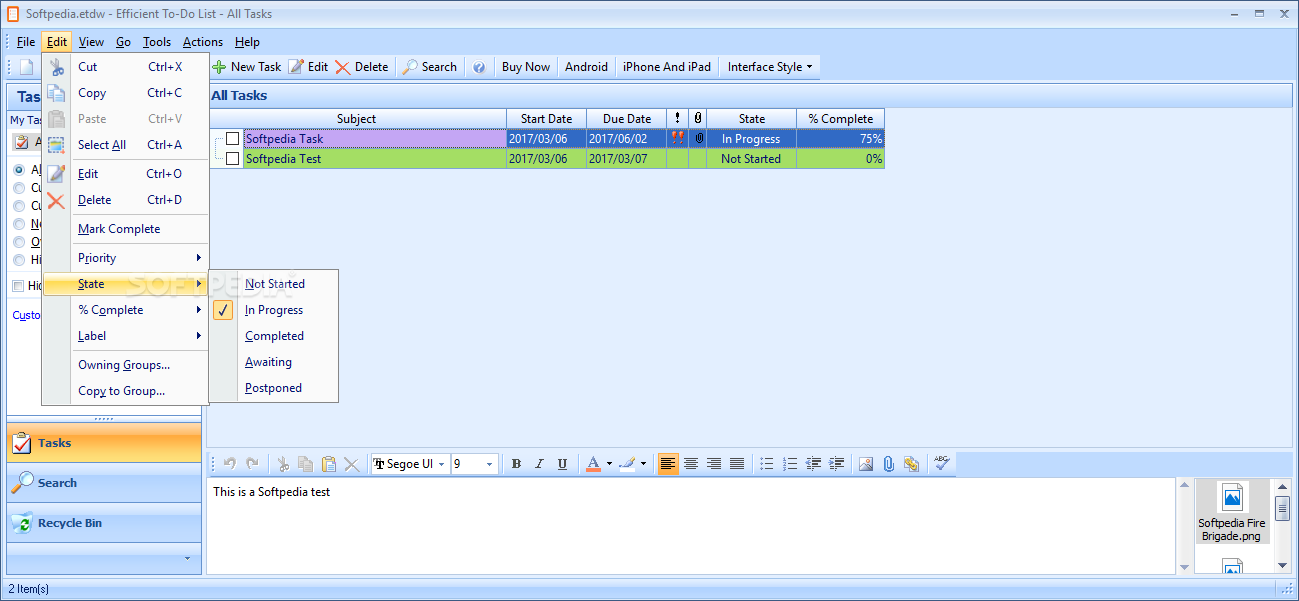The height and width of the screenshot is (601, 1299).
Task: Toggle Bold formatting
Action: pos(516,464)
